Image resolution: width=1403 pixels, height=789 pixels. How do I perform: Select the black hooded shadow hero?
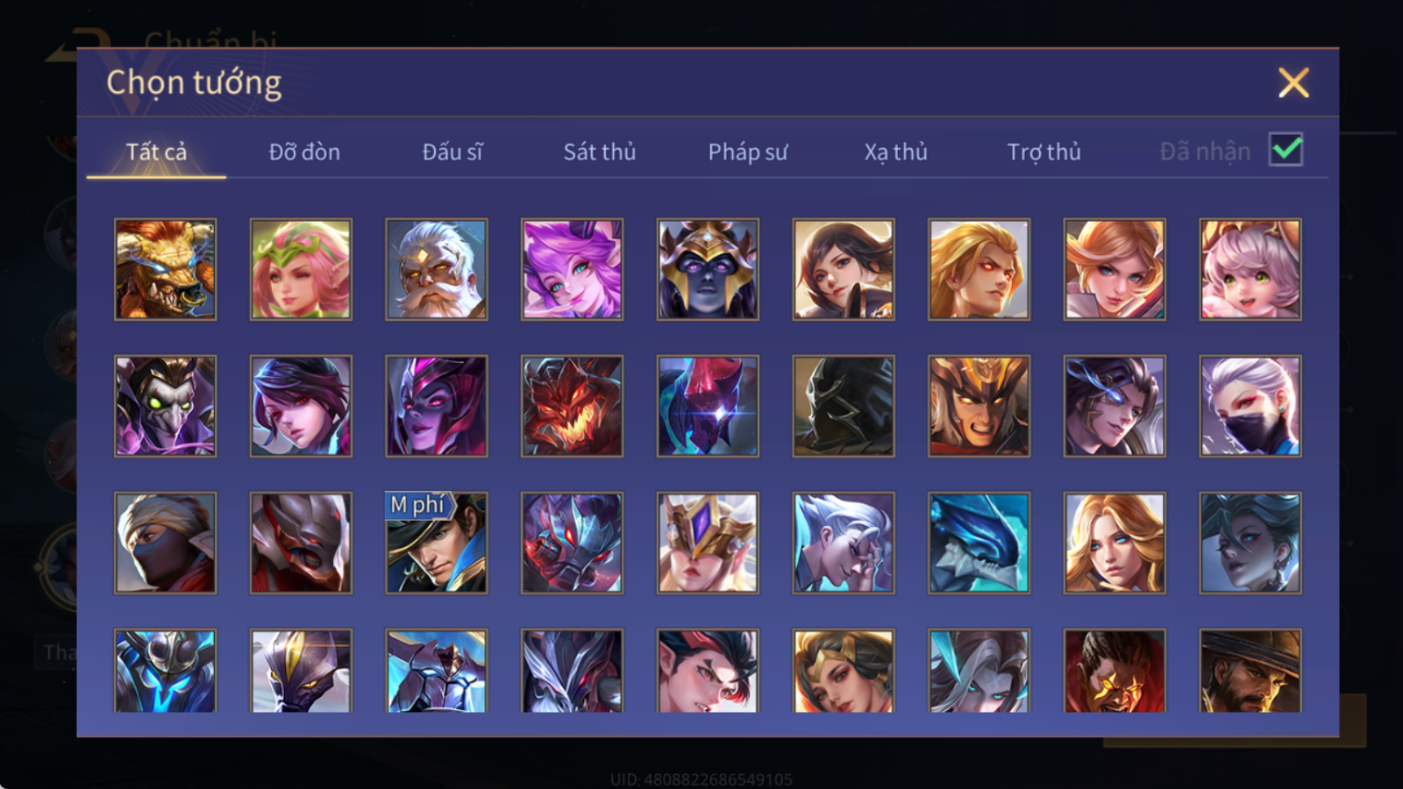(843, 406)
